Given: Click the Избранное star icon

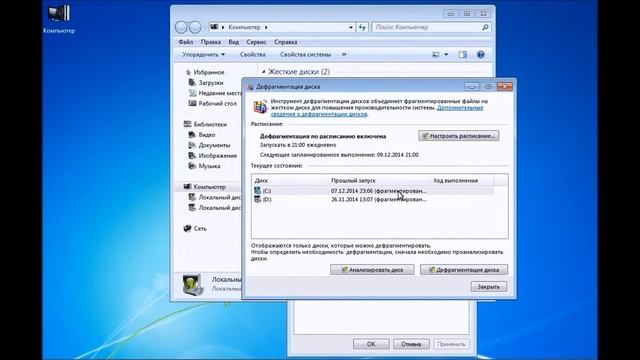Looking at the screenshot, I should pos(188,72).
